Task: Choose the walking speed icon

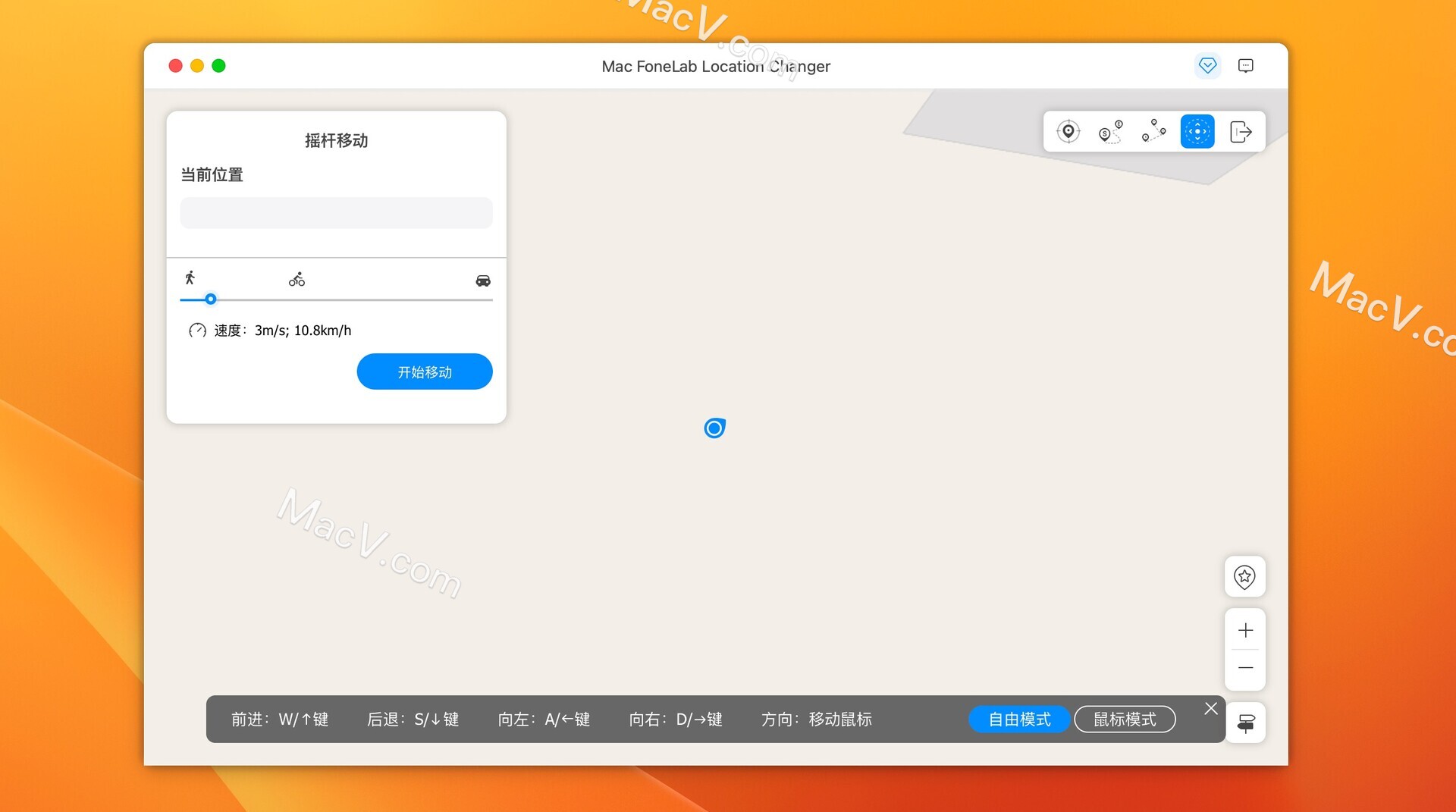Action: point(190,277)
